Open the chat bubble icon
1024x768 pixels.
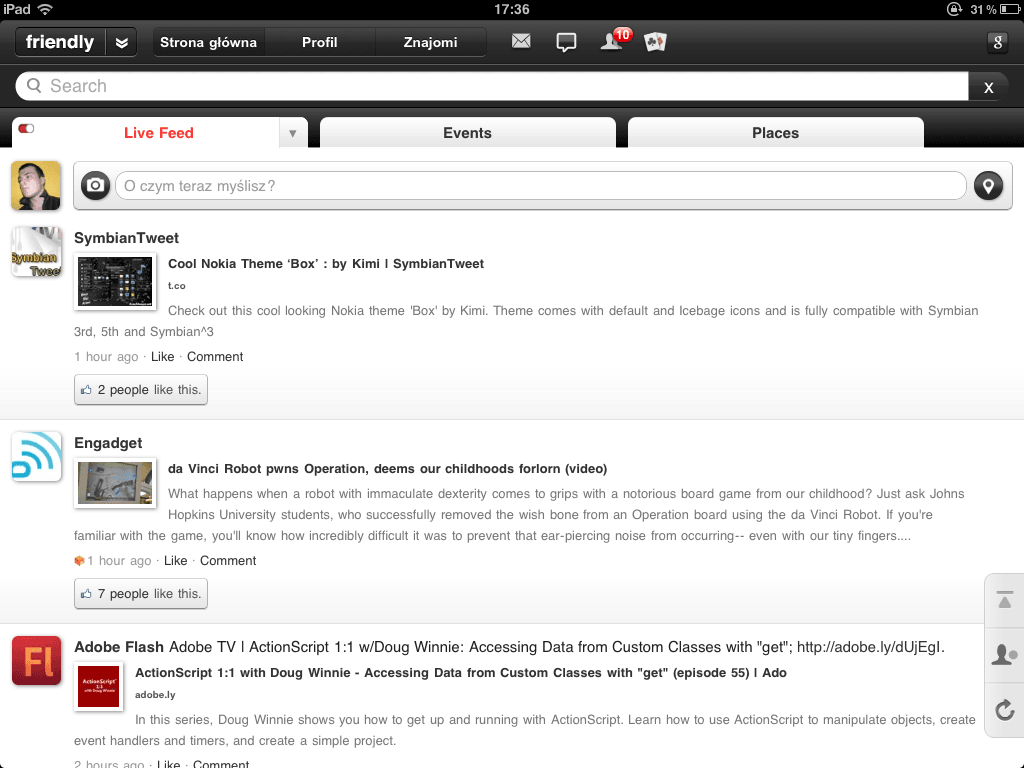pos(566,42)
